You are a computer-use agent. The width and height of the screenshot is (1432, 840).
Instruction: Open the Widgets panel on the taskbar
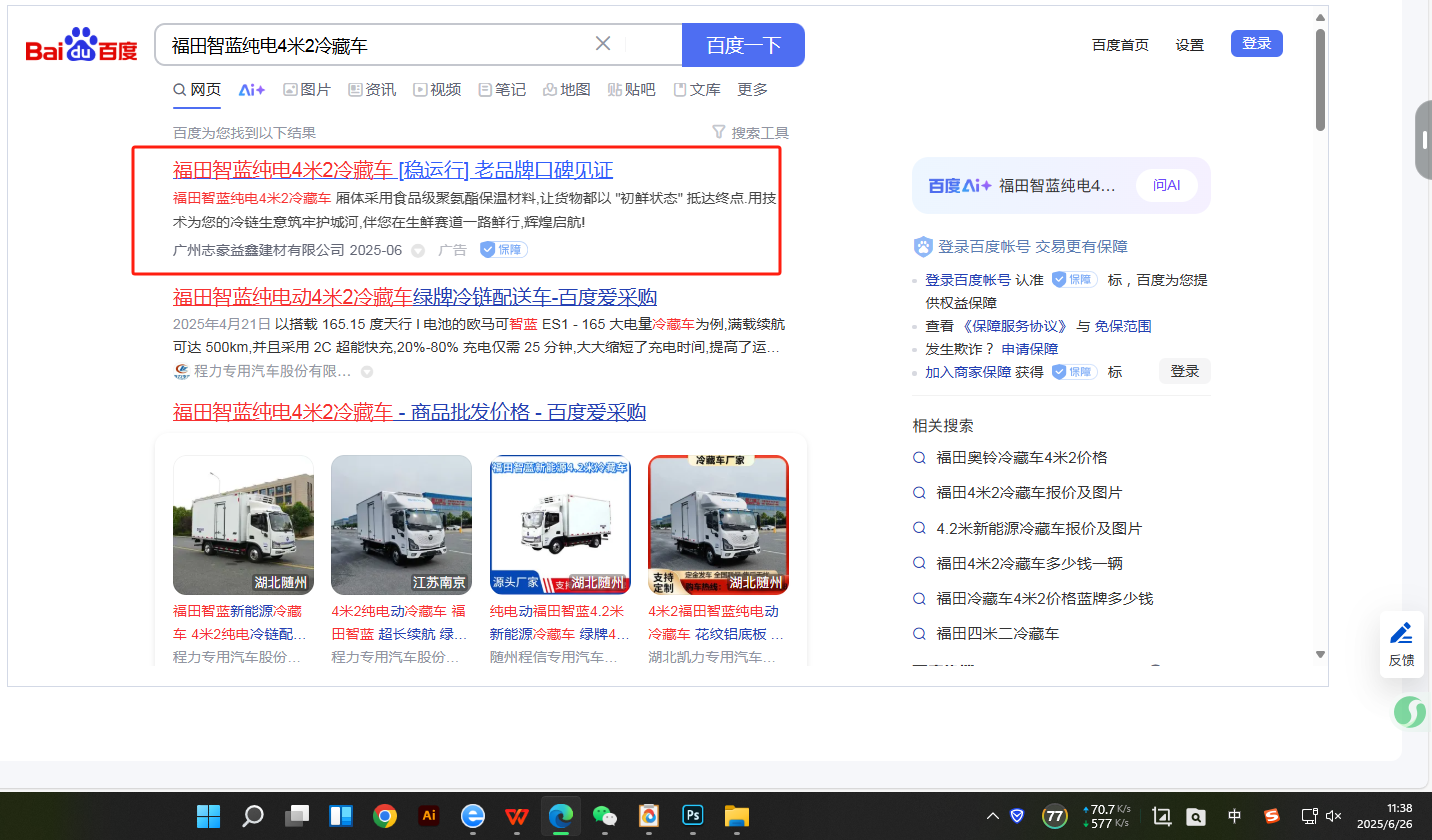click(x=341, y=816)
